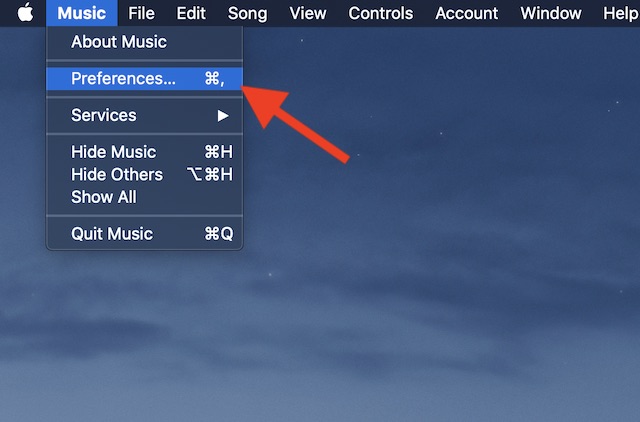
Task: Choose Hide Others
Action: [144, 175]
